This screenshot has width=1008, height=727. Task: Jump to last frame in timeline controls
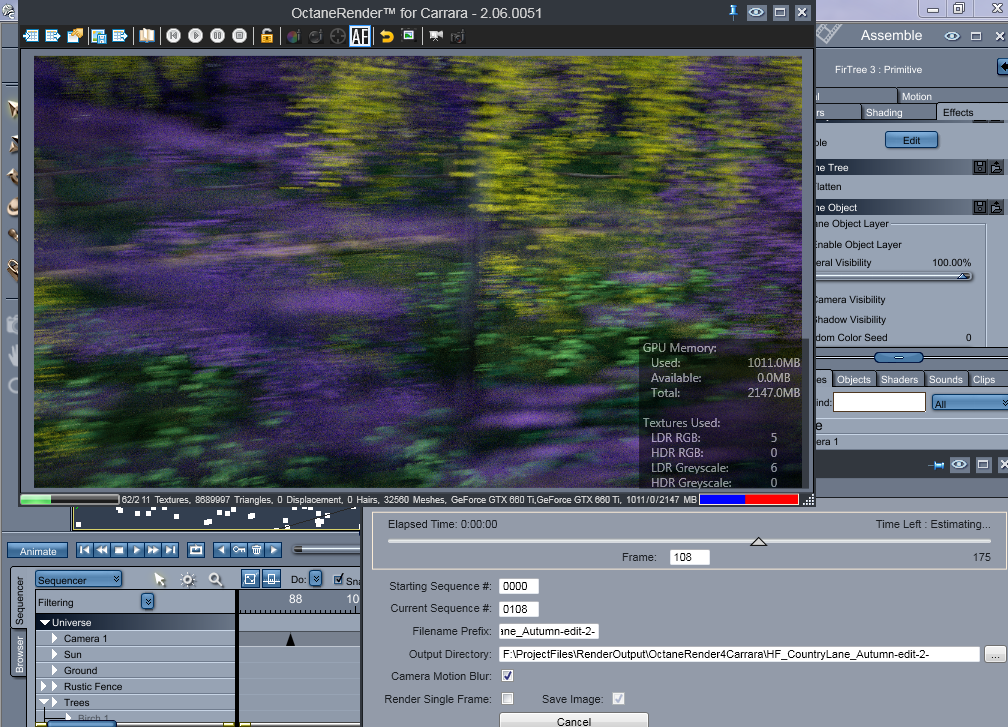click(170, 550)
